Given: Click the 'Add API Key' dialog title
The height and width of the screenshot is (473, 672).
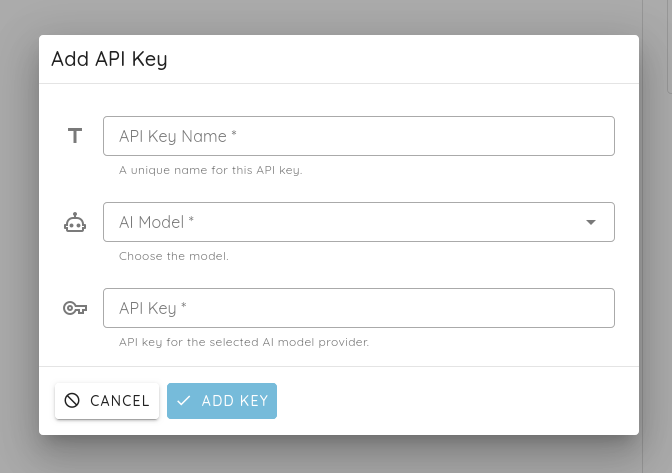Looking at the screenshot, I should 109,59.
